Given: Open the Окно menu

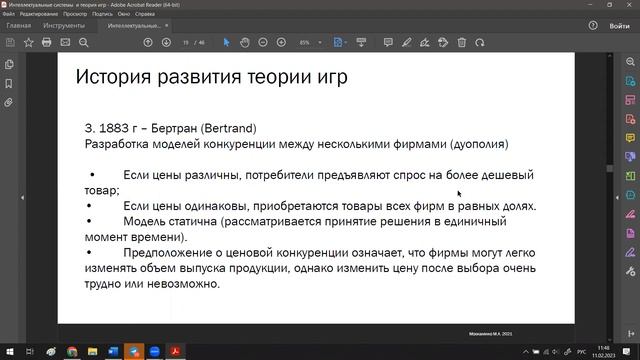Looking at the screenshot, I should coord(124,14).
